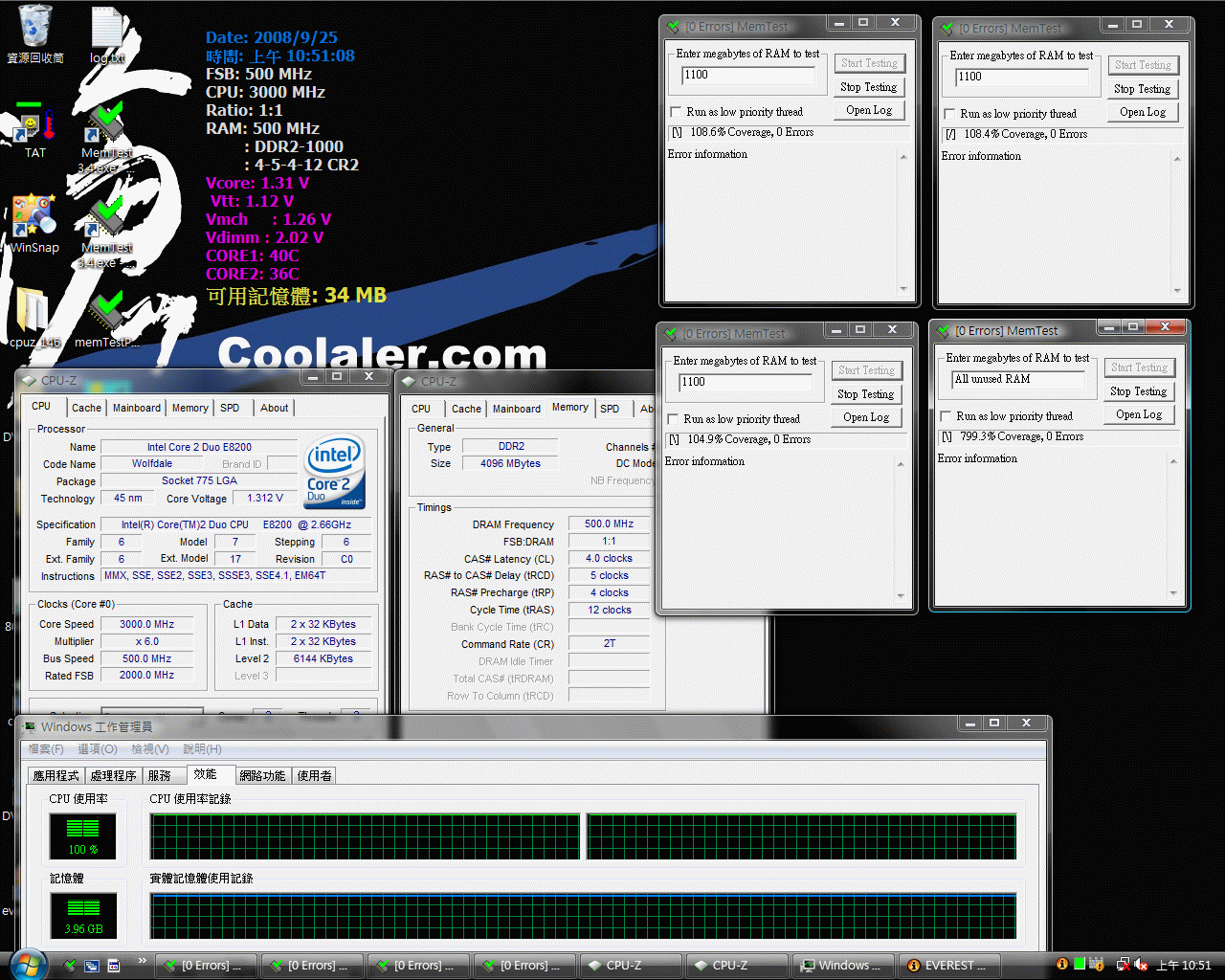Click the Intel Core 2 Duo logo
The image size is (1225, 980).
point(334,473)
